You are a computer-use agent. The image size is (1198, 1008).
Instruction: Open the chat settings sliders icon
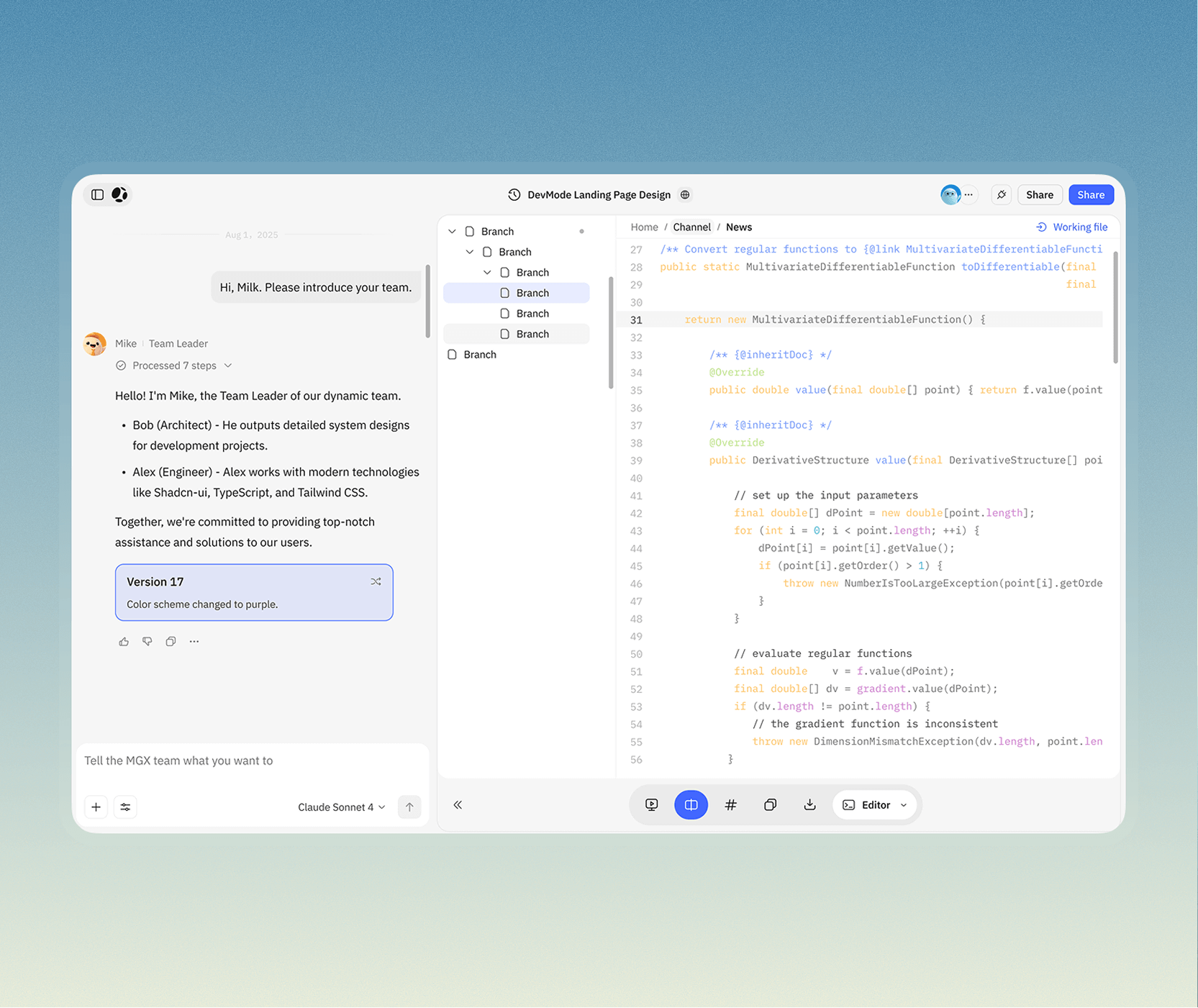125,807
